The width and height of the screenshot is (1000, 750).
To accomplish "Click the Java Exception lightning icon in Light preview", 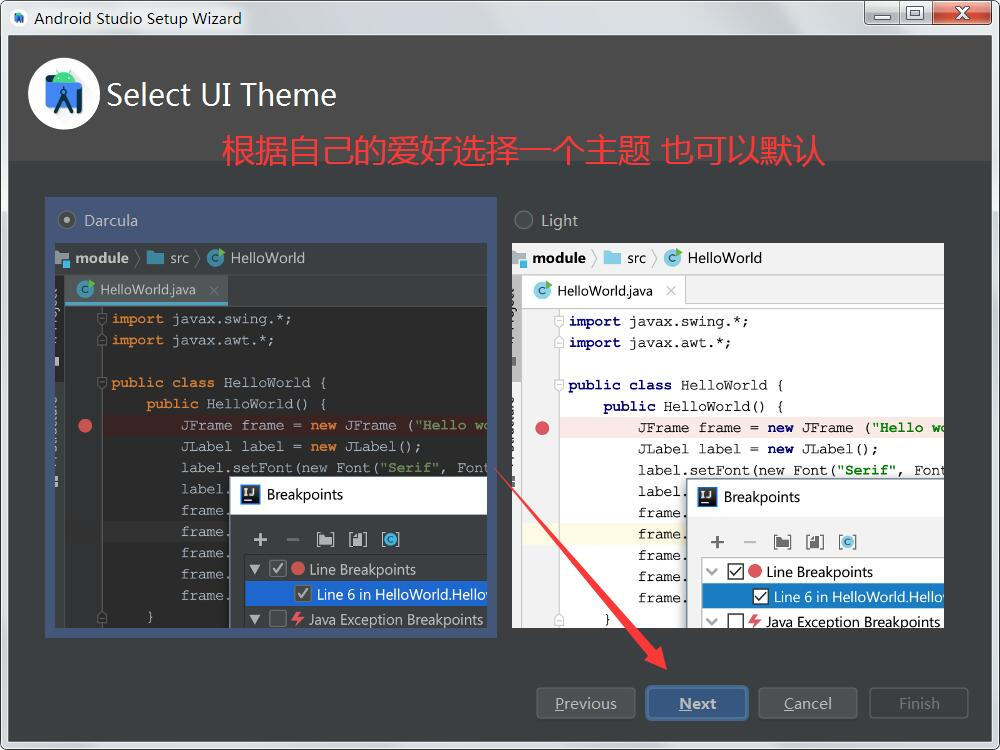I will pyautogui.click(x=754, y=621).
